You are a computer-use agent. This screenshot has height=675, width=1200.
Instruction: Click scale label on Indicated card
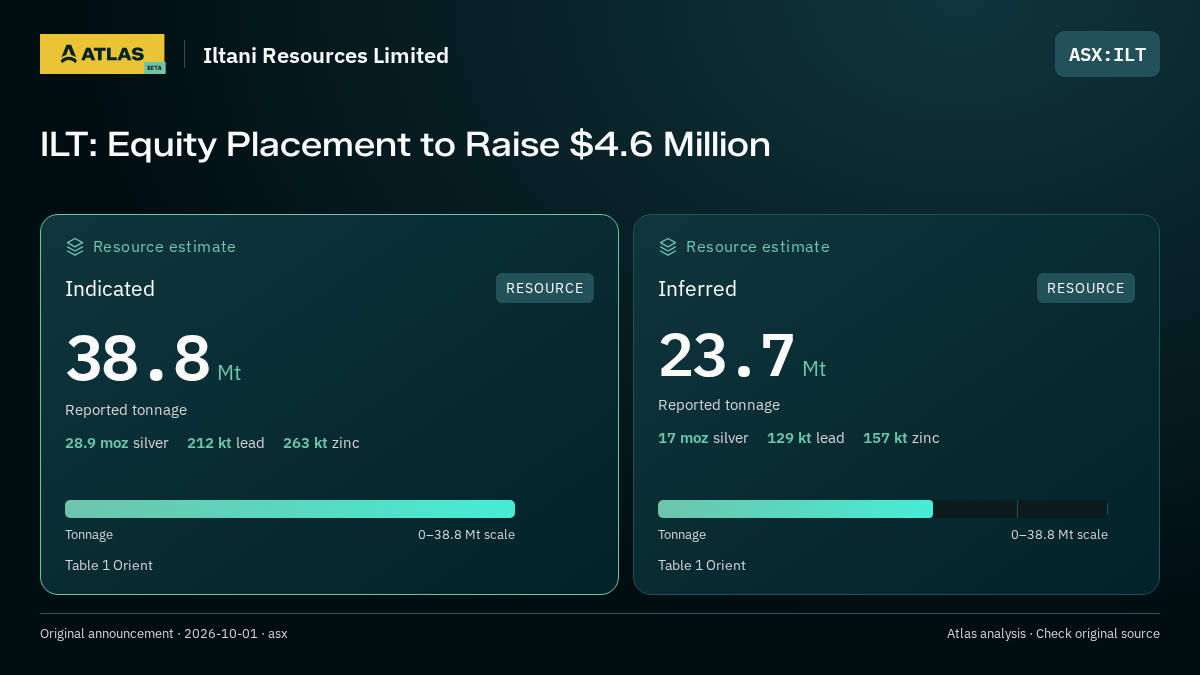(466, 535)
